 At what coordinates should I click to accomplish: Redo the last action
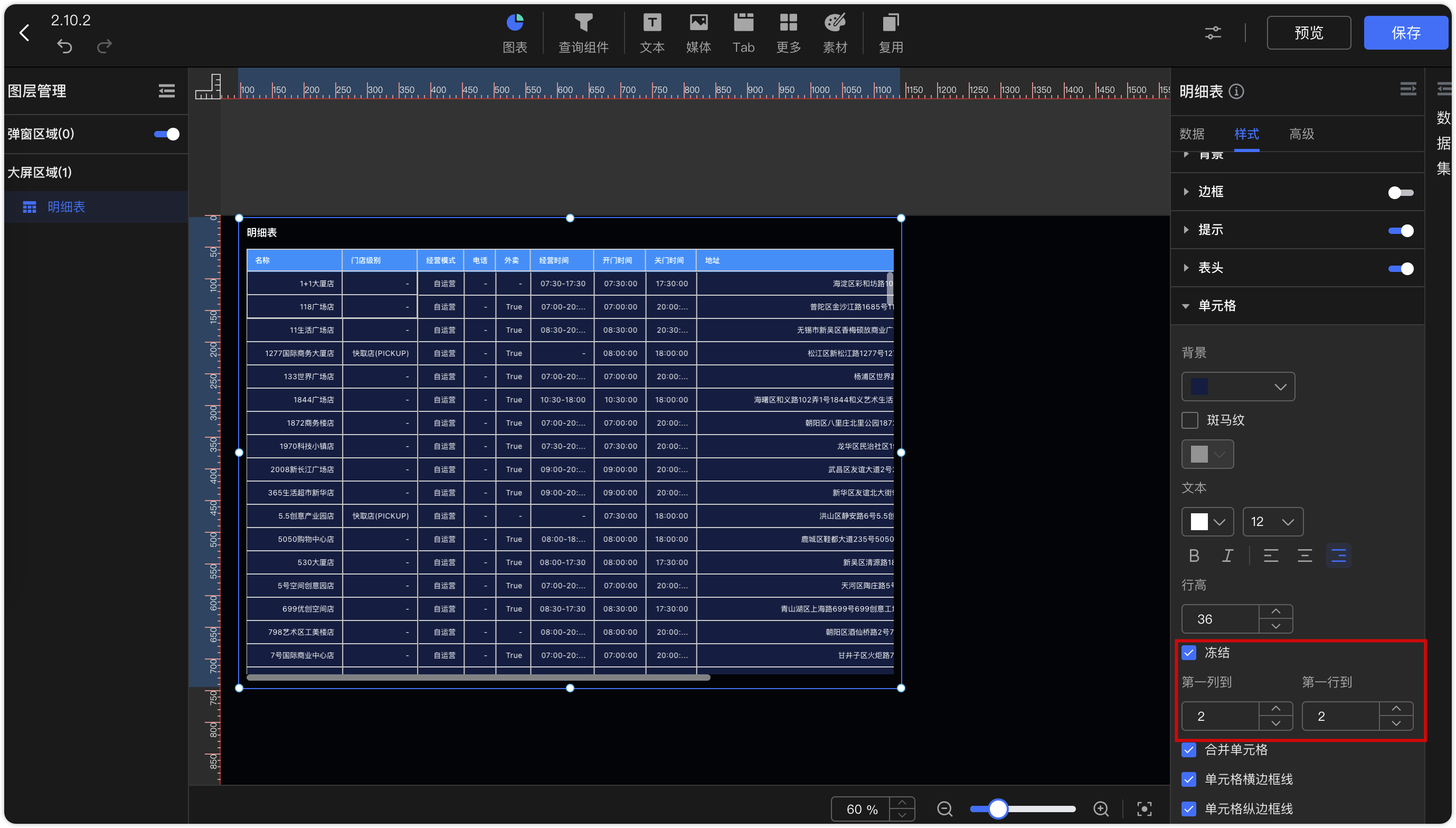(x=104, y=46)
